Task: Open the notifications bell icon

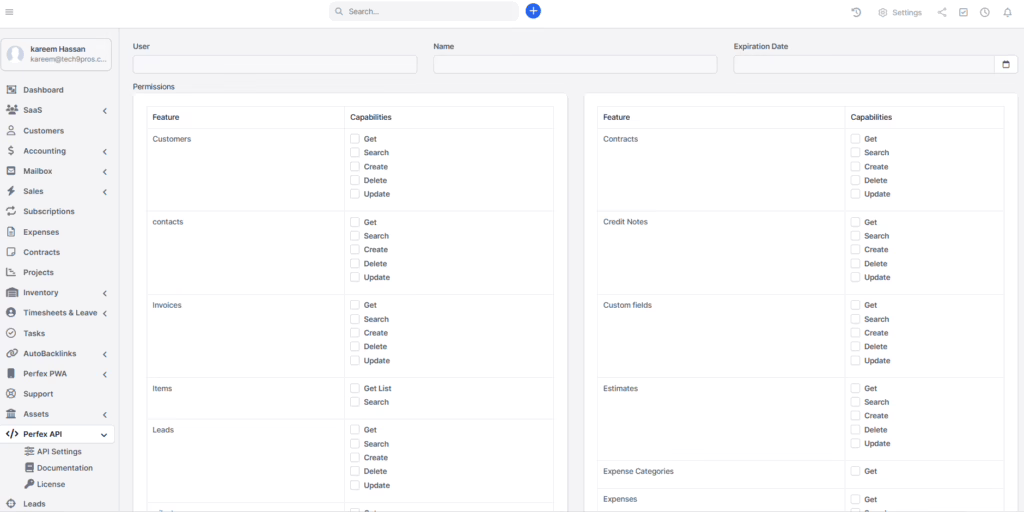Action: [x=1007, y=13]
